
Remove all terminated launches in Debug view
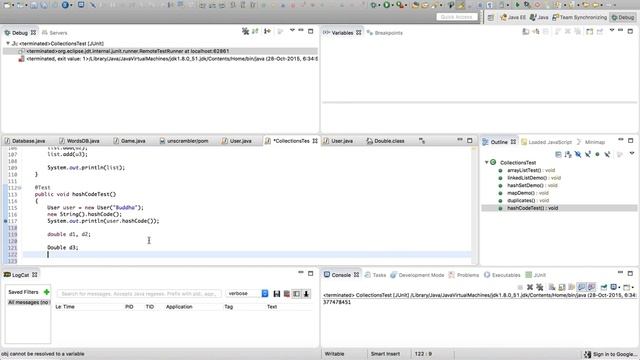click(245, 31)
